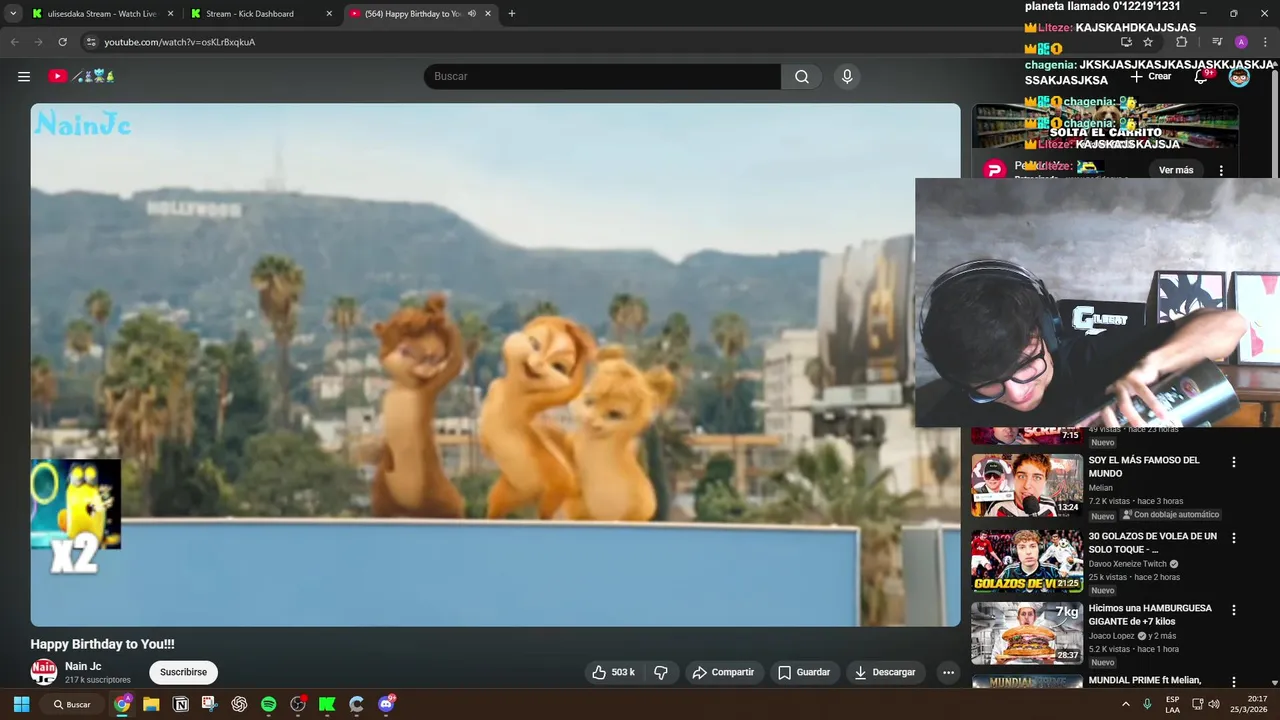Image resolution: width=1280 pixels, height=720 pixels.
Task: Reload the page with the refresh icon
Action: tap(62, 42)
